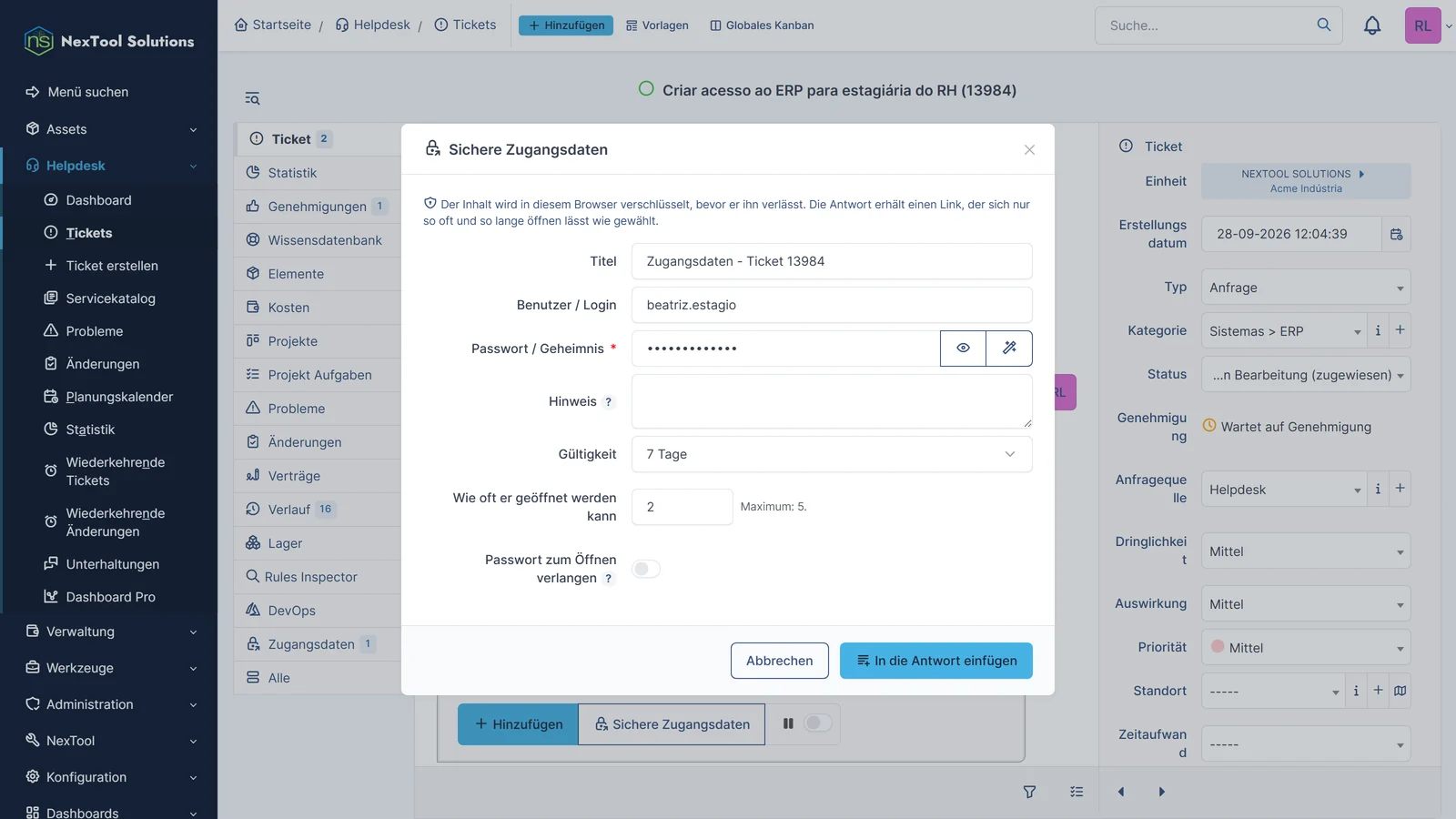This screenshot has height=819, width=1456.
Task: Select the Wissensdatenbank tab
Action: click(x=317, y=240)
